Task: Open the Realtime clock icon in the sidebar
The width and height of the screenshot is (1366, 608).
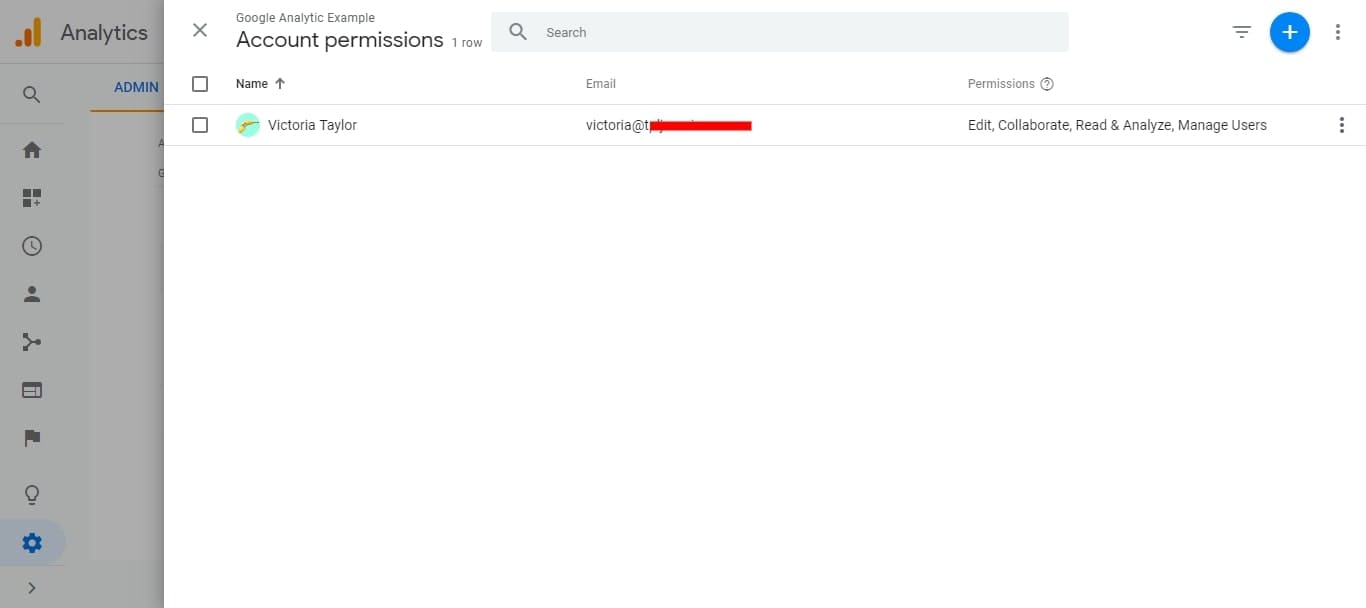Action: (x=32, y=246)
